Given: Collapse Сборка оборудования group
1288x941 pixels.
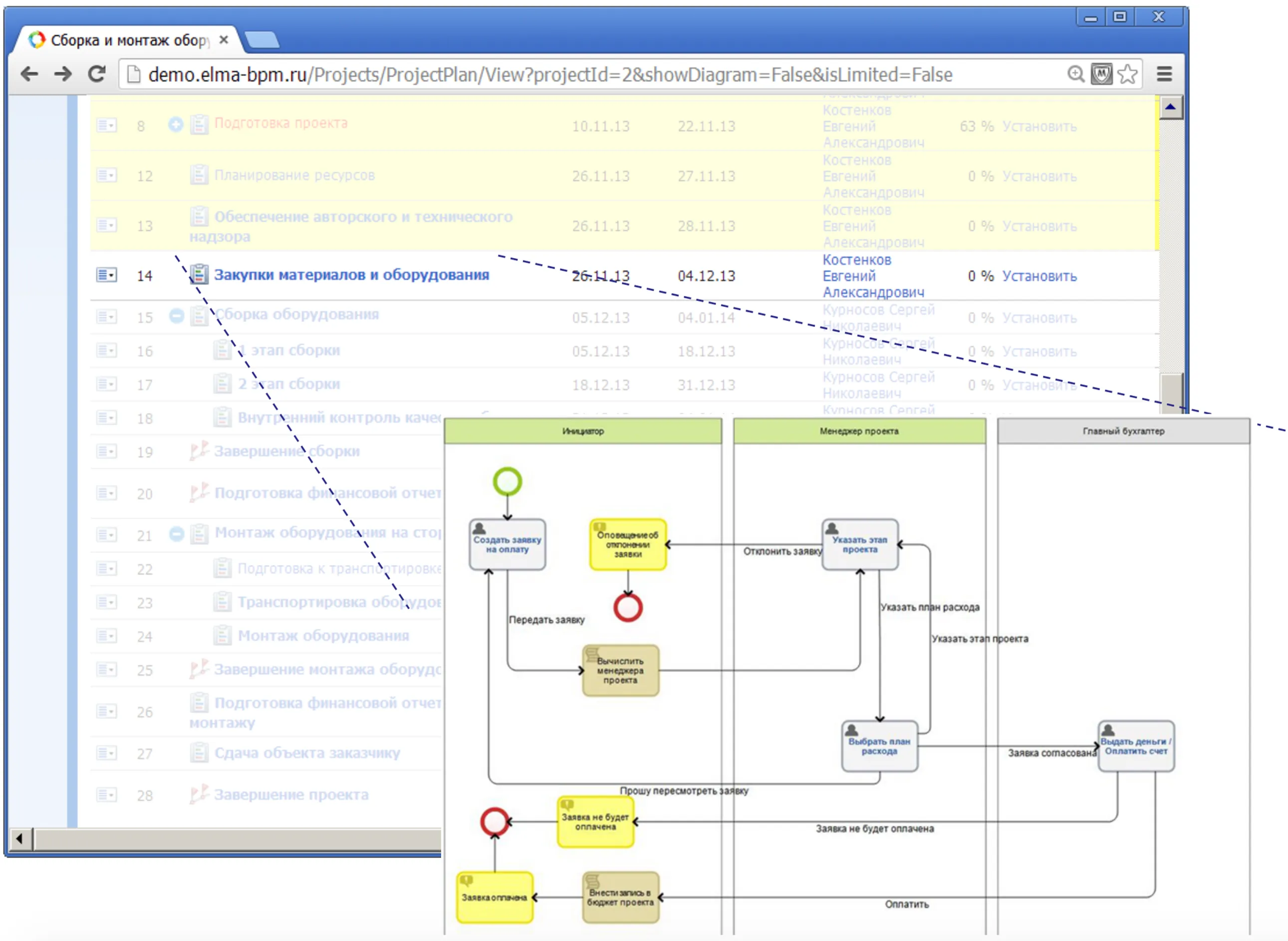Looking at the screenshot, I should (177, 315).
